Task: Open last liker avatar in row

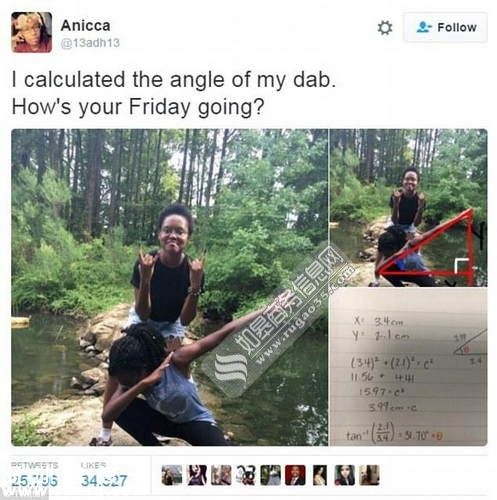Action: (x=369, y=475)
